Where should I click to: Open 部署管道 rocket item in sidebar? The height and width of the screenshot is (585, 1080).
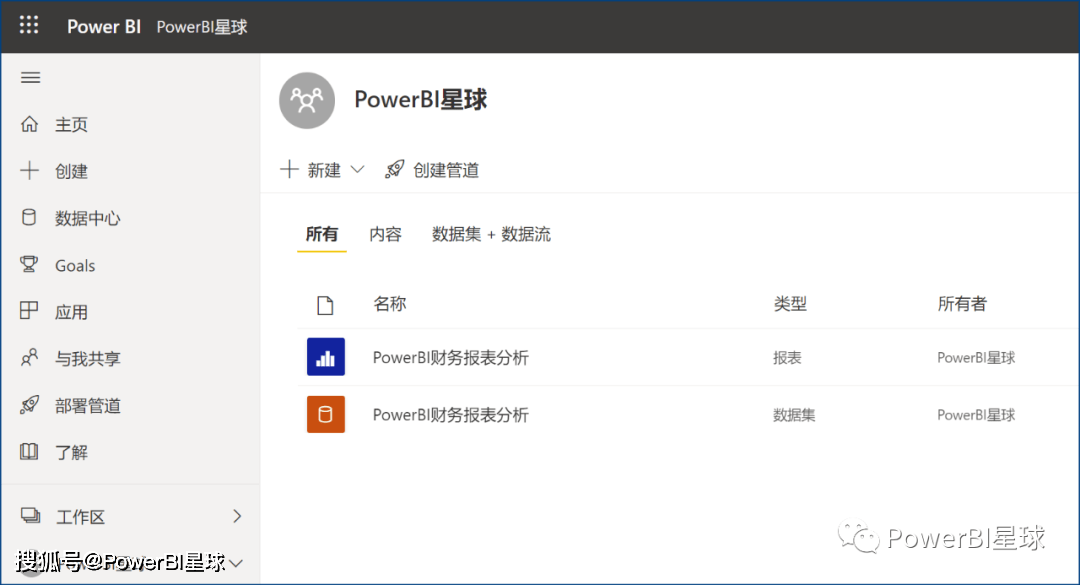pos(87,406)
